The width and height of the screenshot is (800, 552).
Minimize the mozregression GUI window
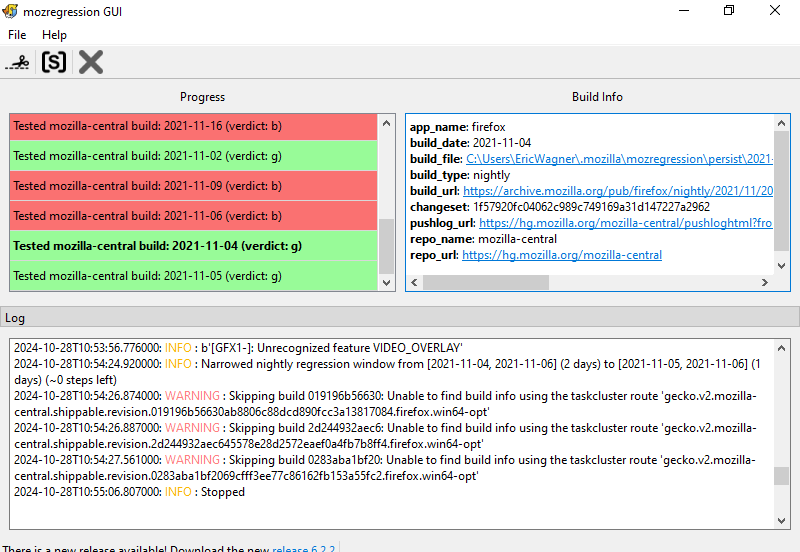tap(684, 10)
